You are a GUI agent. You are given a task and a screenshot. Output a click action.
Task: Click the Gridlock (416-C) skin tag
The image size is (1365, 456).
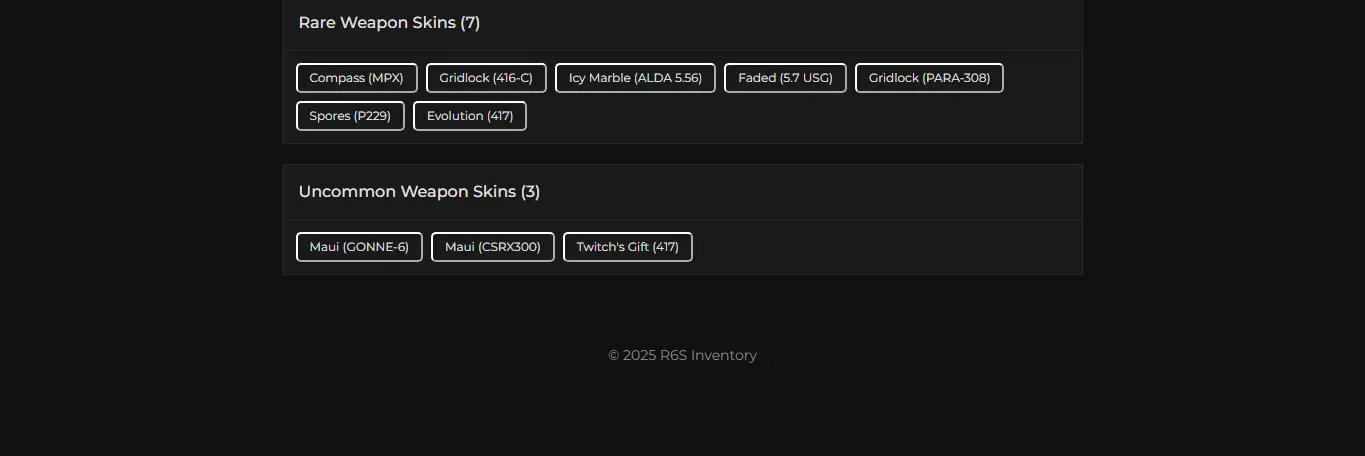486,78
